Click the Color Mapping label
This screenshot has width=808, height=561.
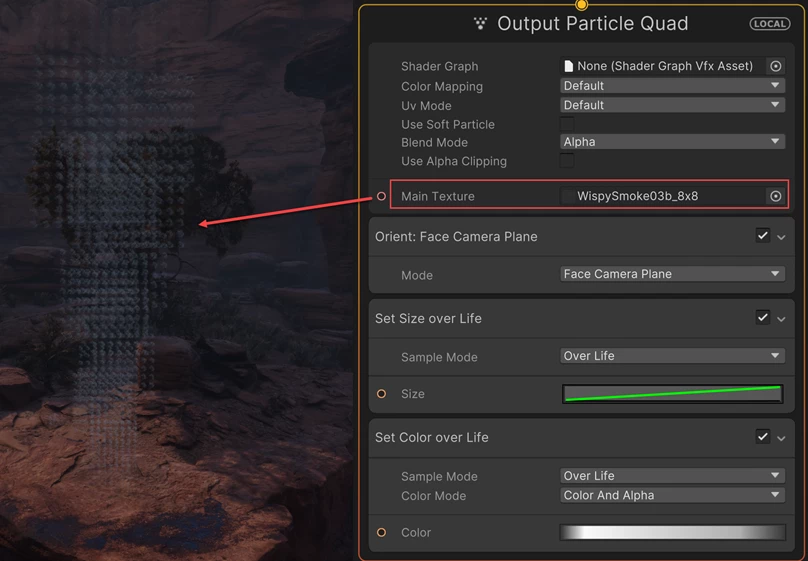pos(442,86)
